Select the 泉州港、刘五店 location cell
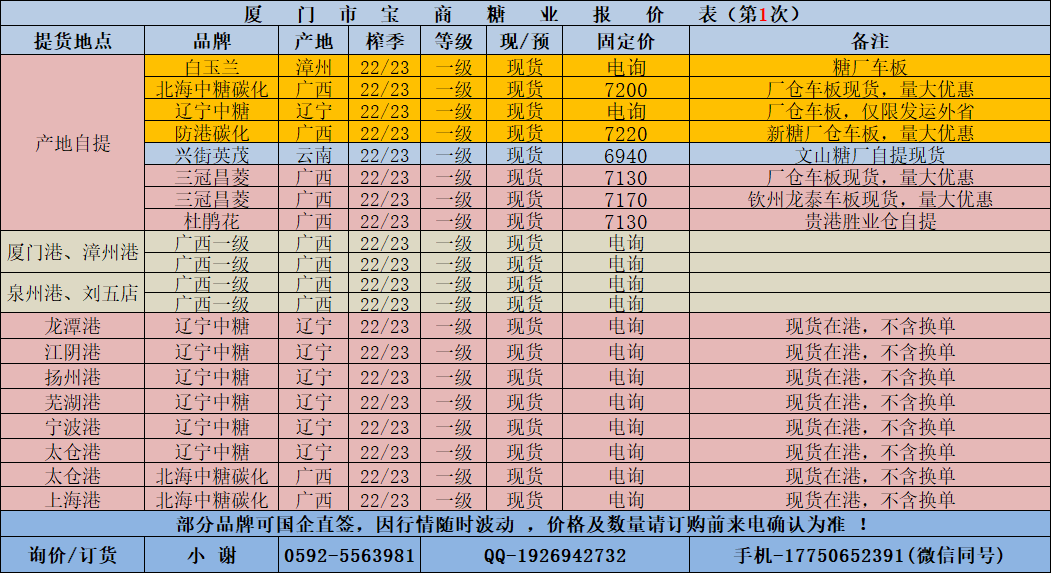Screen dimensions: 1051x574 tap(73, 294)
